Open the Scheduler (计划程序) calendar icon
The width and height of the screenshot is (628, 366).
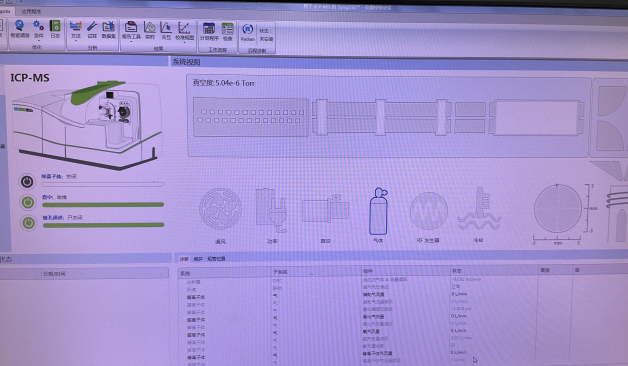[209, 31]
